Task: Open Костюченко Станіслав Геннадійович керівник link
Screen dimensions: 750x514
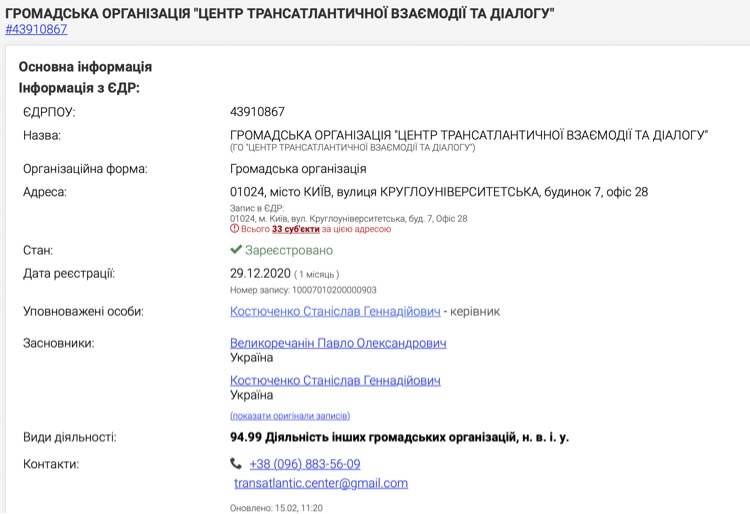Action: (x=335, y=311)
